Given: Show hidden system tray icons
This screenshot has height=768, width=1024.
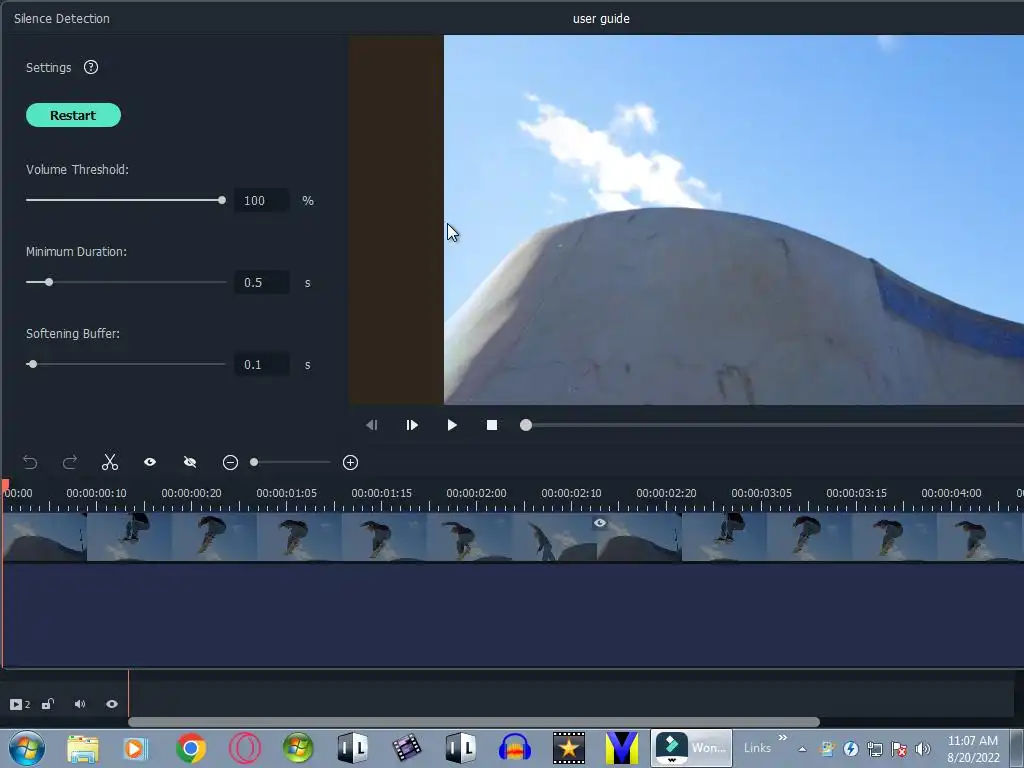Looking at the screenshot, I should point(803,749).
